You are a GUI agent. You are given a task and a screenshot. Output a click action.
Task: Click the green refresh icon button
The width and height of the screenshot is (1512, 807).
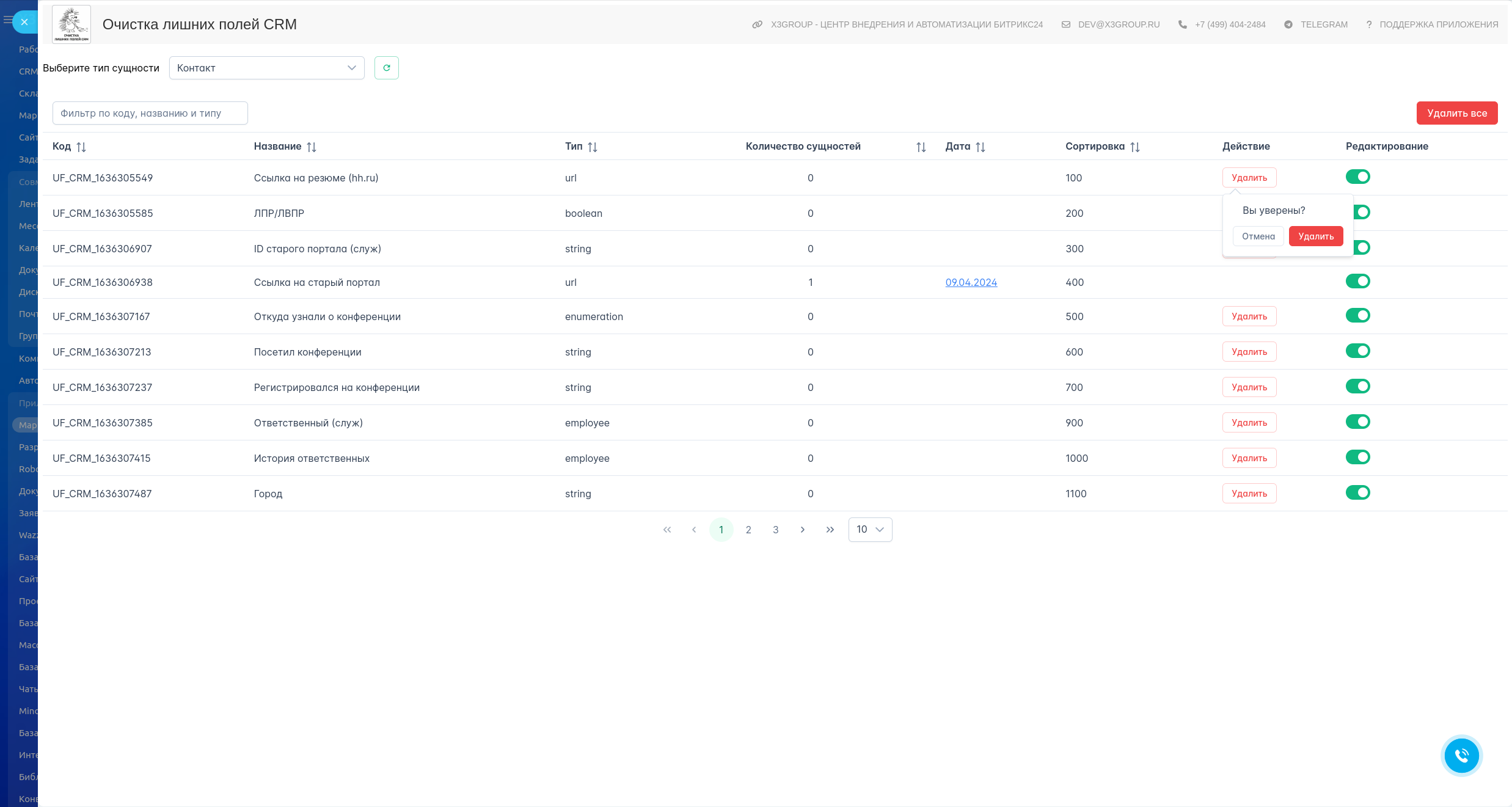(386, 68)
